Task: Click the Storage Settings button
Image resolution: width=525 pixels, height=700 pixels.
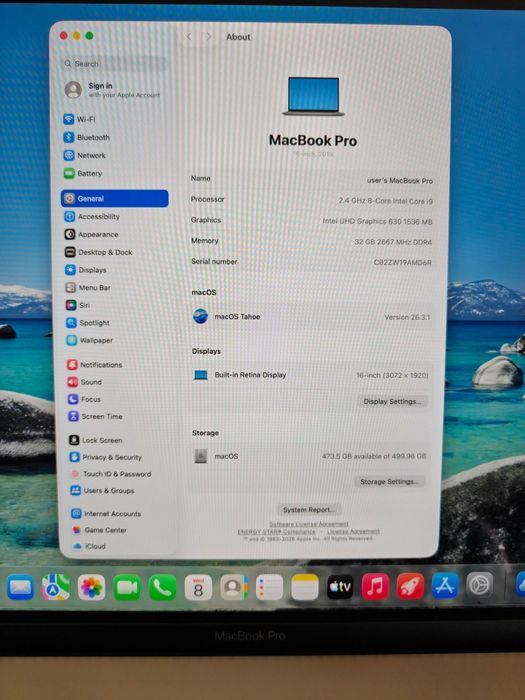Action: [x=389, y=481]
